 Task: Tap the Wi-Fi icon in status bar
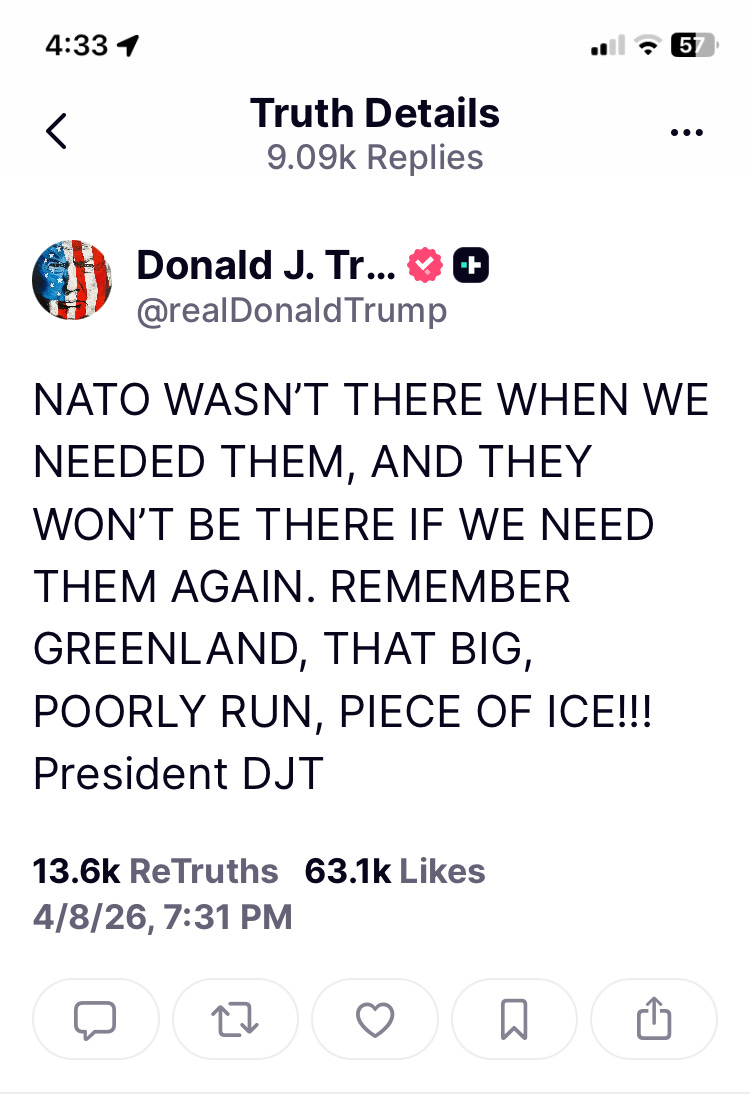point(648,46)
